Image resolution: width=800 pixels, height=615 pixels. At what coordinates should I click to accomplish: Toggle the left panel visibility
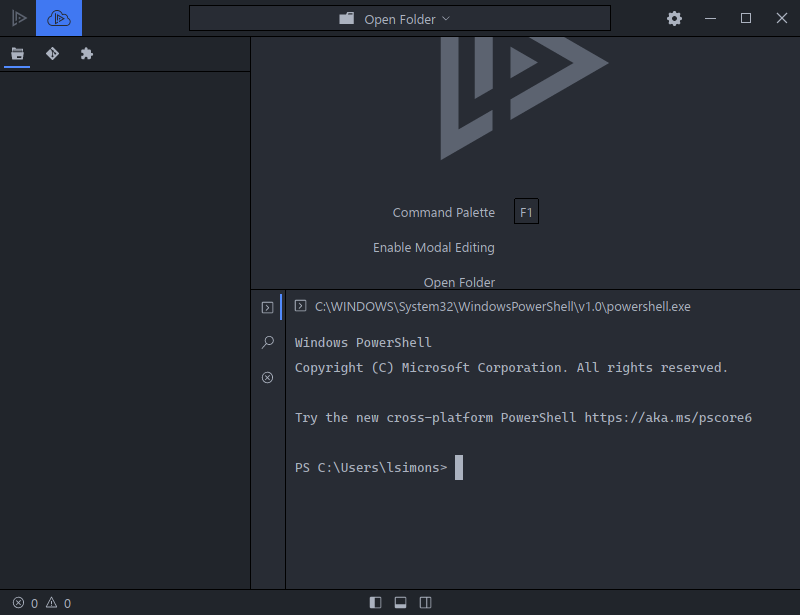[376, 603]
